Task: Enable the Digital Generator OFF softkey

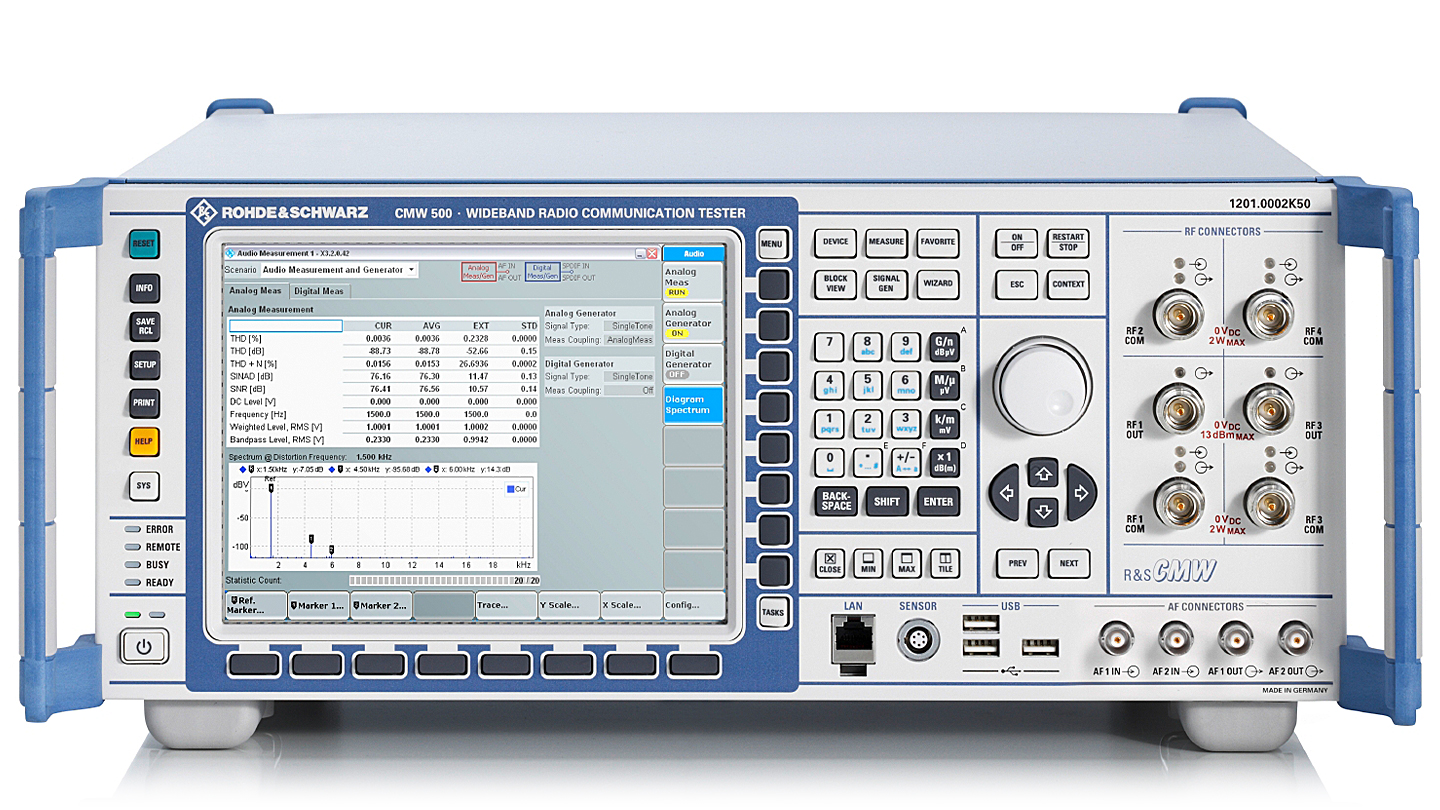Action: [x=693, y=364]
